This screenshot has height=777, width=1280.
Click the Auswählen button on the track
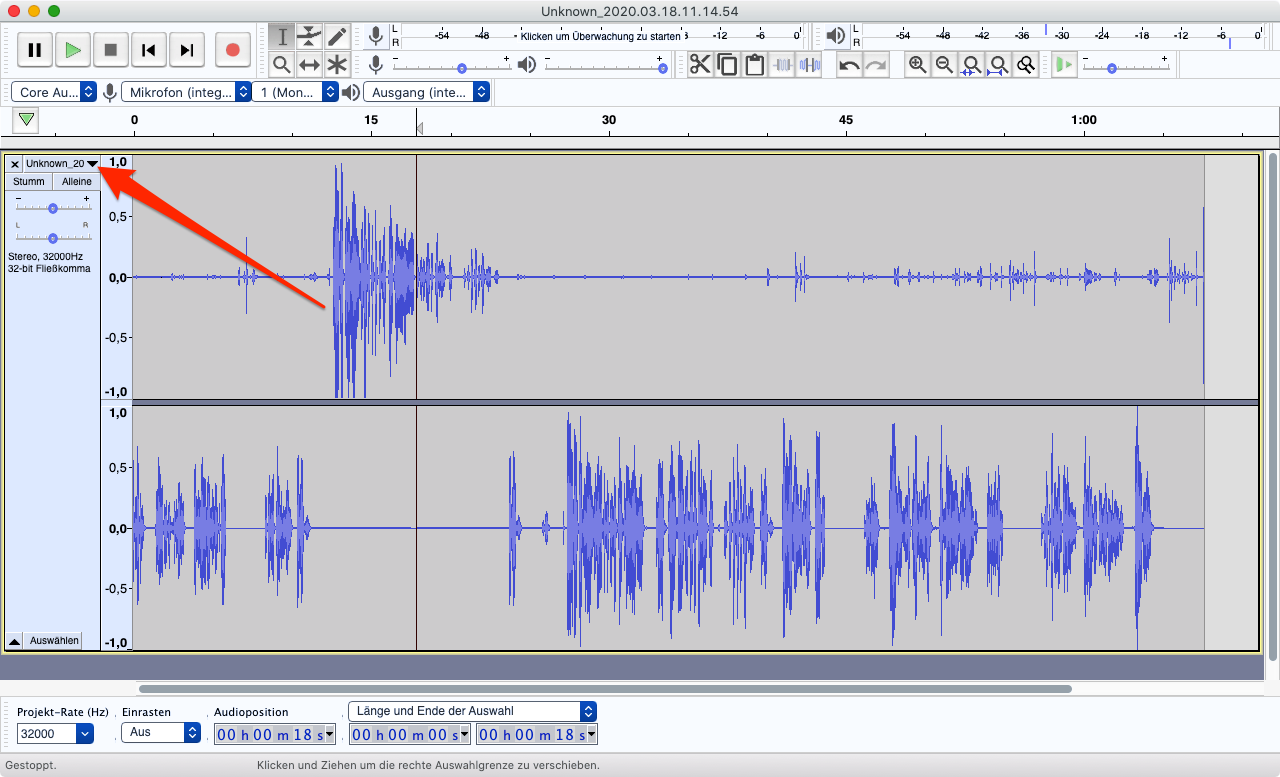(54, 640)
